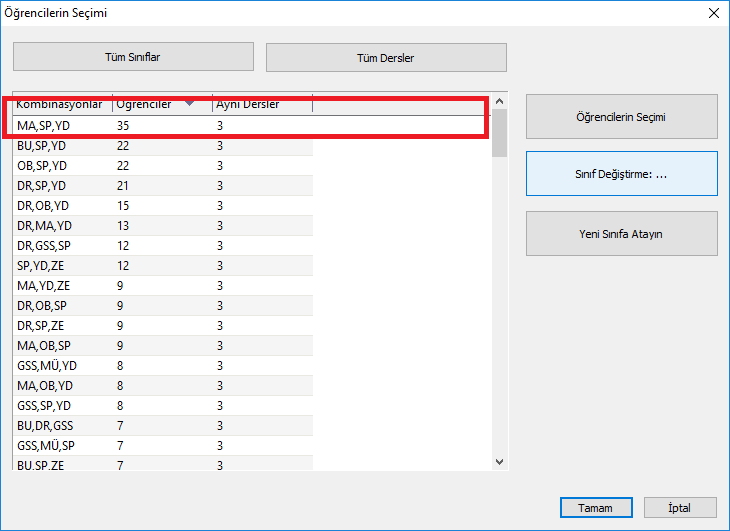Click the Öğrenciler column sort arrow

click(x=190, y=104)
